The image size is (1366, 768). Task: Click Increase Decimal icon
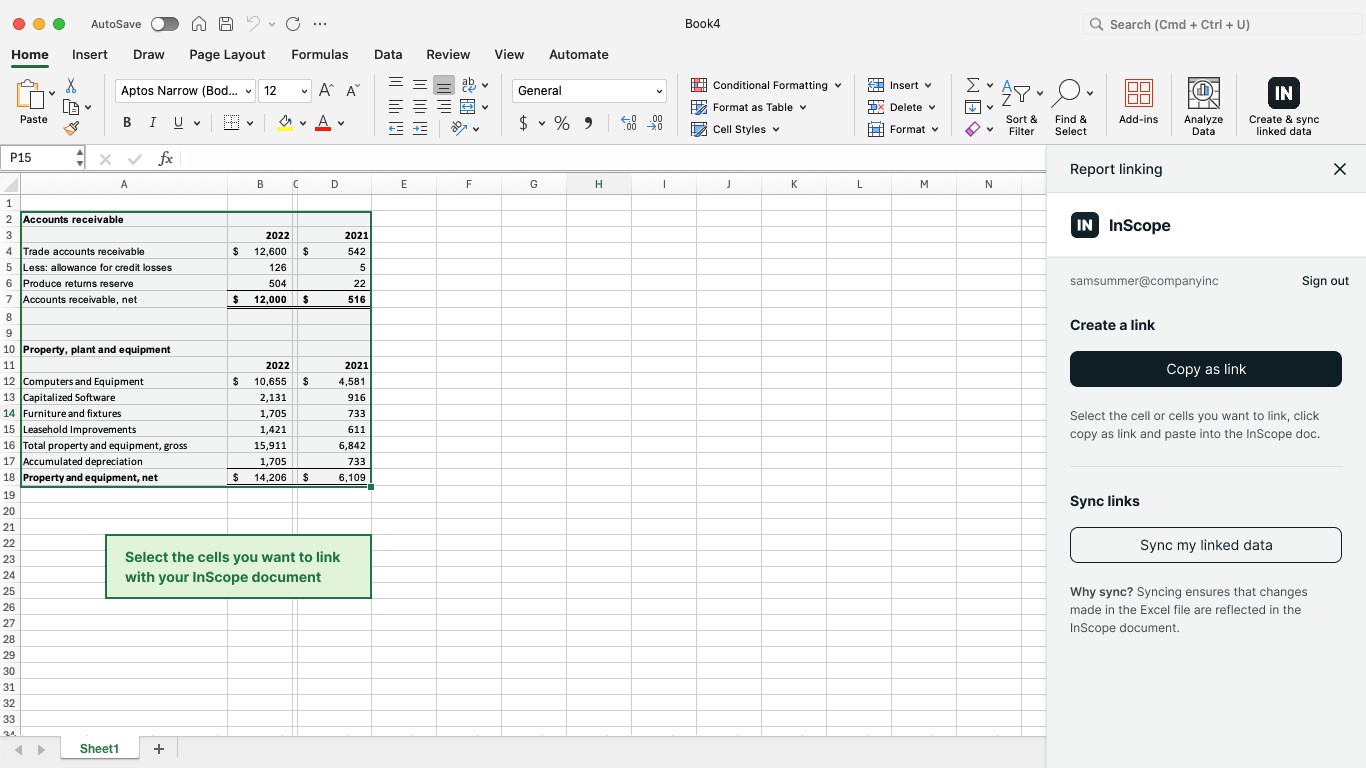coord(628,123)
